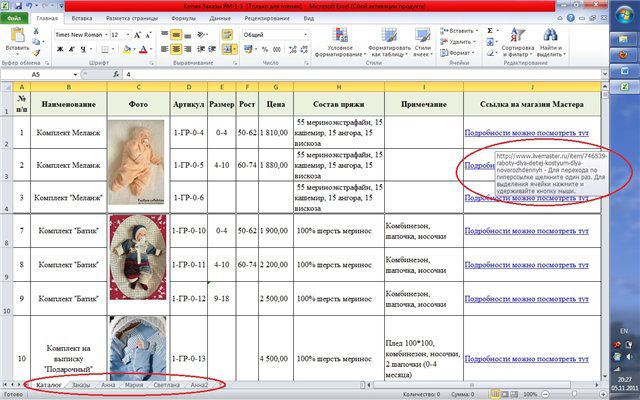Click the Delete cells (Удалить) icon

445,42
